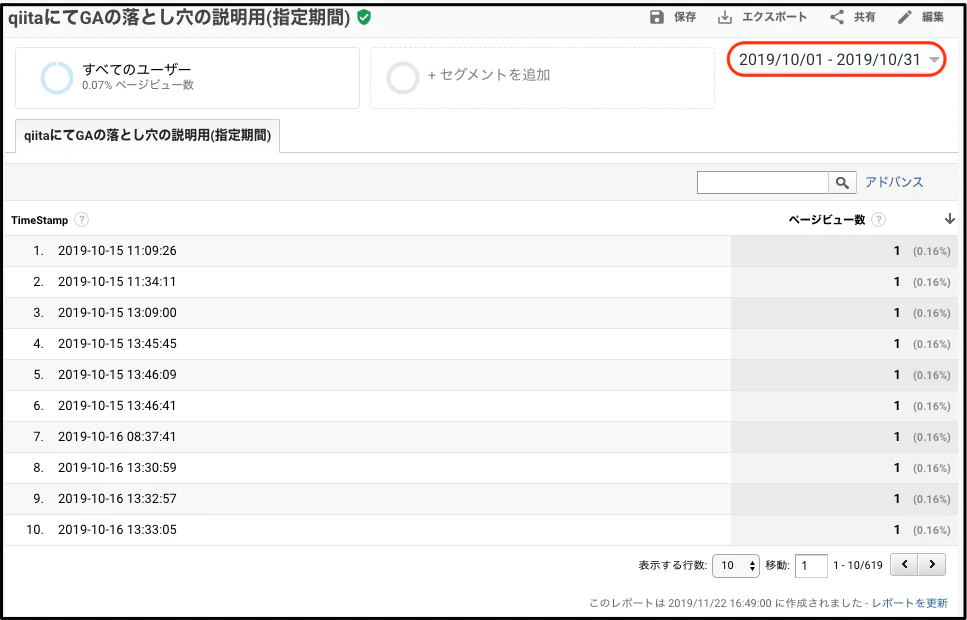Image resolution: width=967 pixels, height=620 pixels.
Task: Select row 2019-10-15 13:46:41
Action: 481,406
